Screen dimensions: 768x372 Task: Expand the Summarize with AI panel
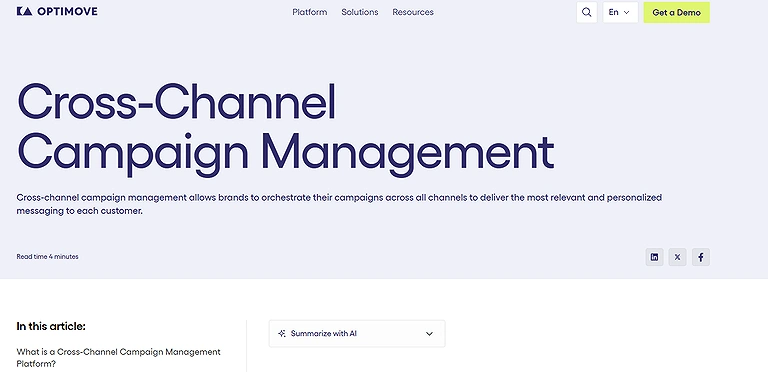point(357,334)
